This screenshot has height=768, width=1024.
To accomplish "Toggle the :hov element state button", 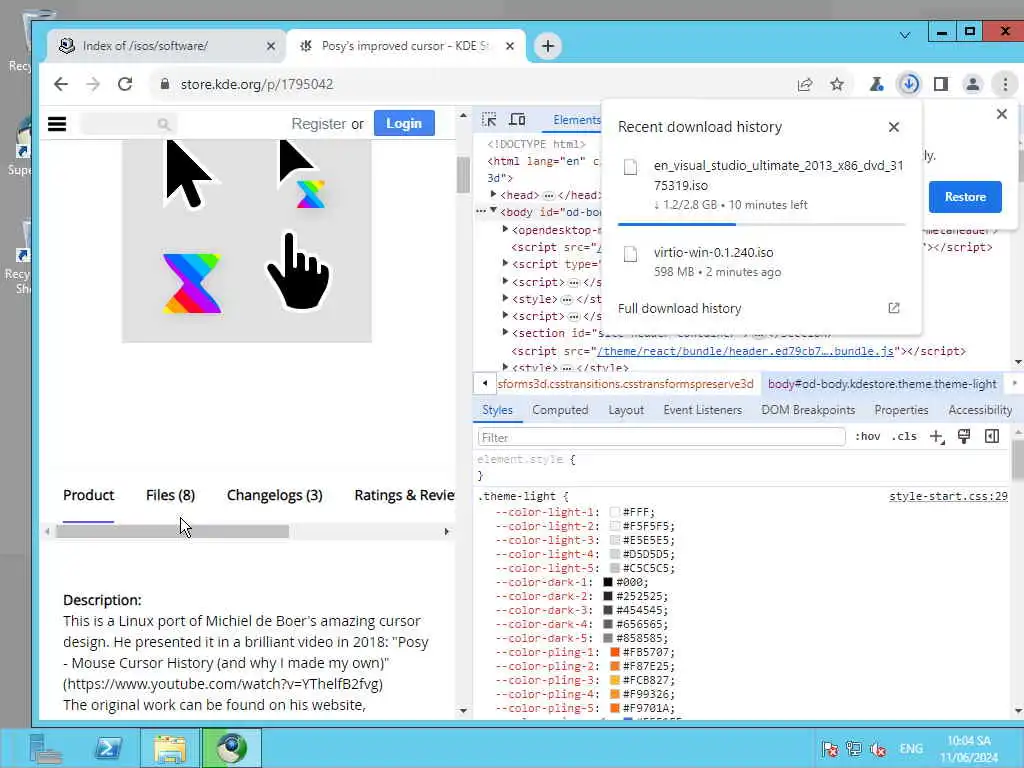I will pyautogui.click(x=867, y=436).
